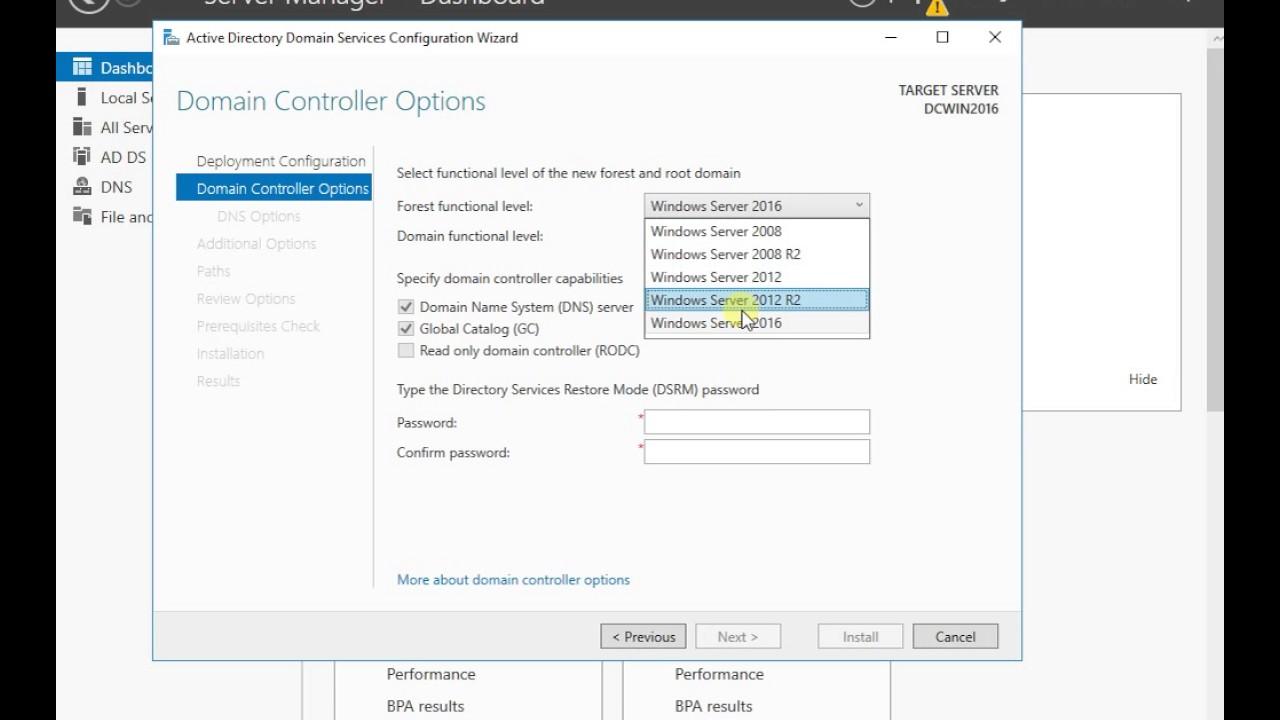Click the Local Server icon
The height and width of the screenshot is (720, 1280).
tap(82, 98)
